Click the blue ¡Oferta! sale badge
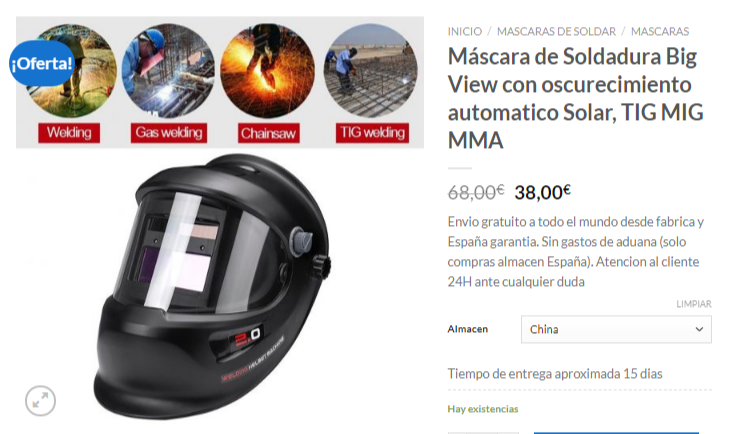The width and height of the screenshot is (750, 434). coord(42,63)
